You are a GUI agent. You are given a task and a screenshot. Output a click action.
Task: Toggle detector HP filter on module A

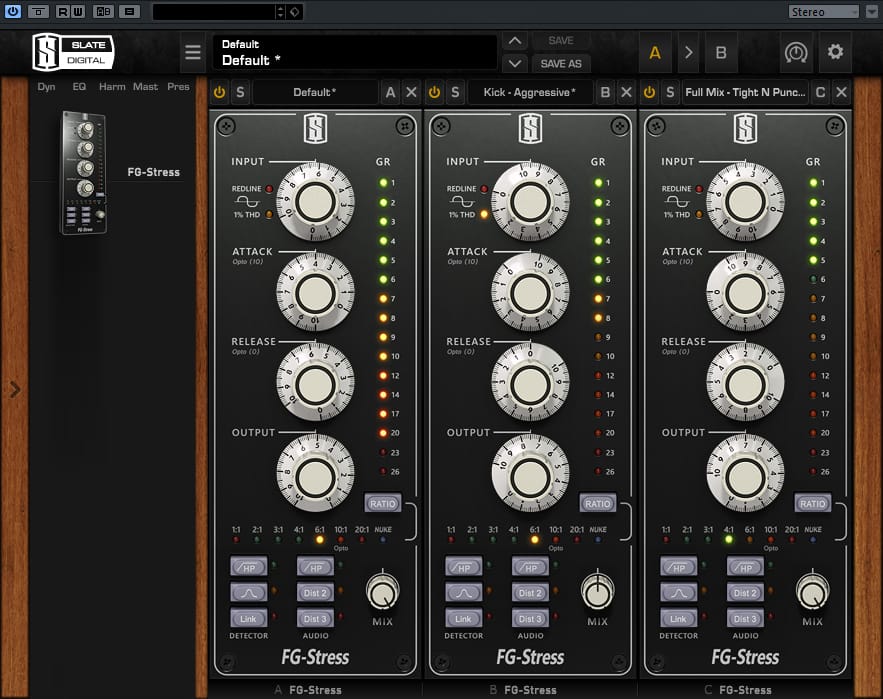click(248, 567)
